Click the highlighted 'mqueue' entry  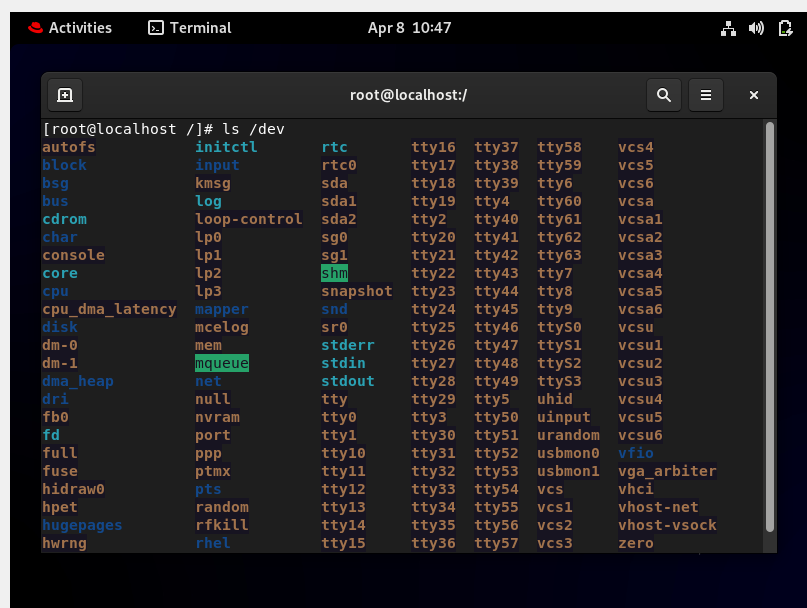point(221,363)
